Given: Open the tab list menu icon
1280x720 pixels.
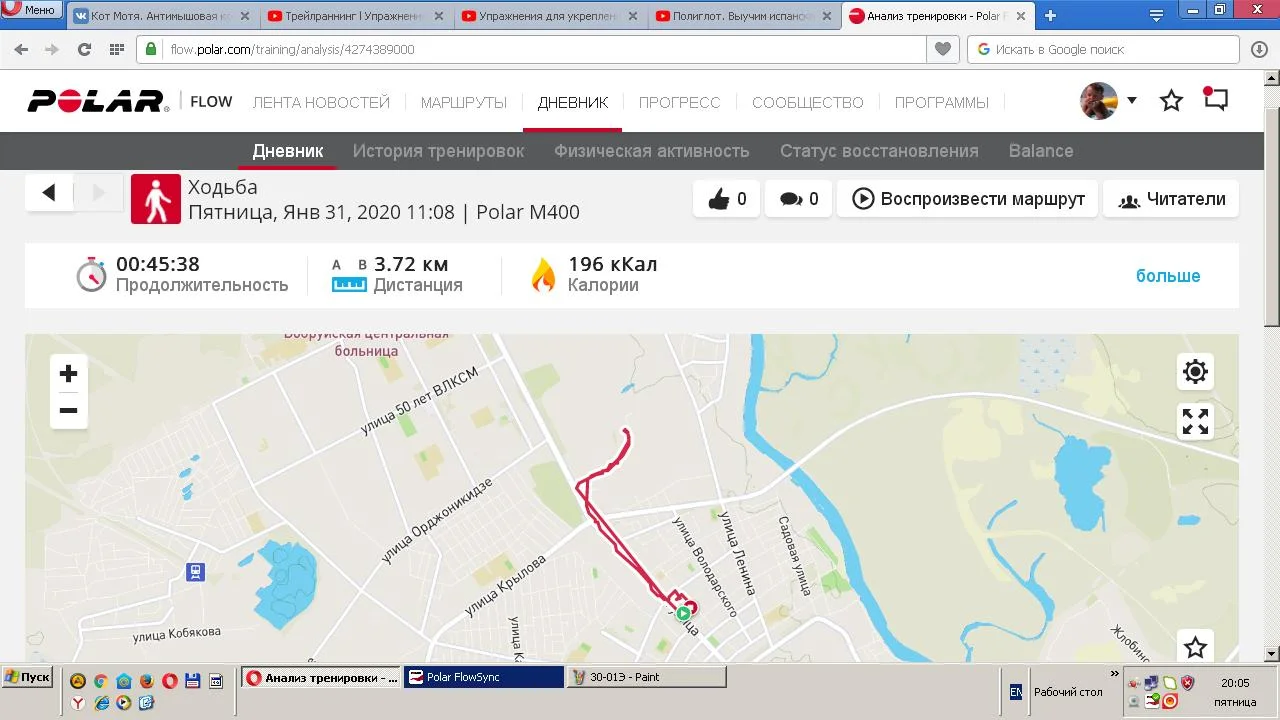Looking at the screenshot, I should 1156,16.
